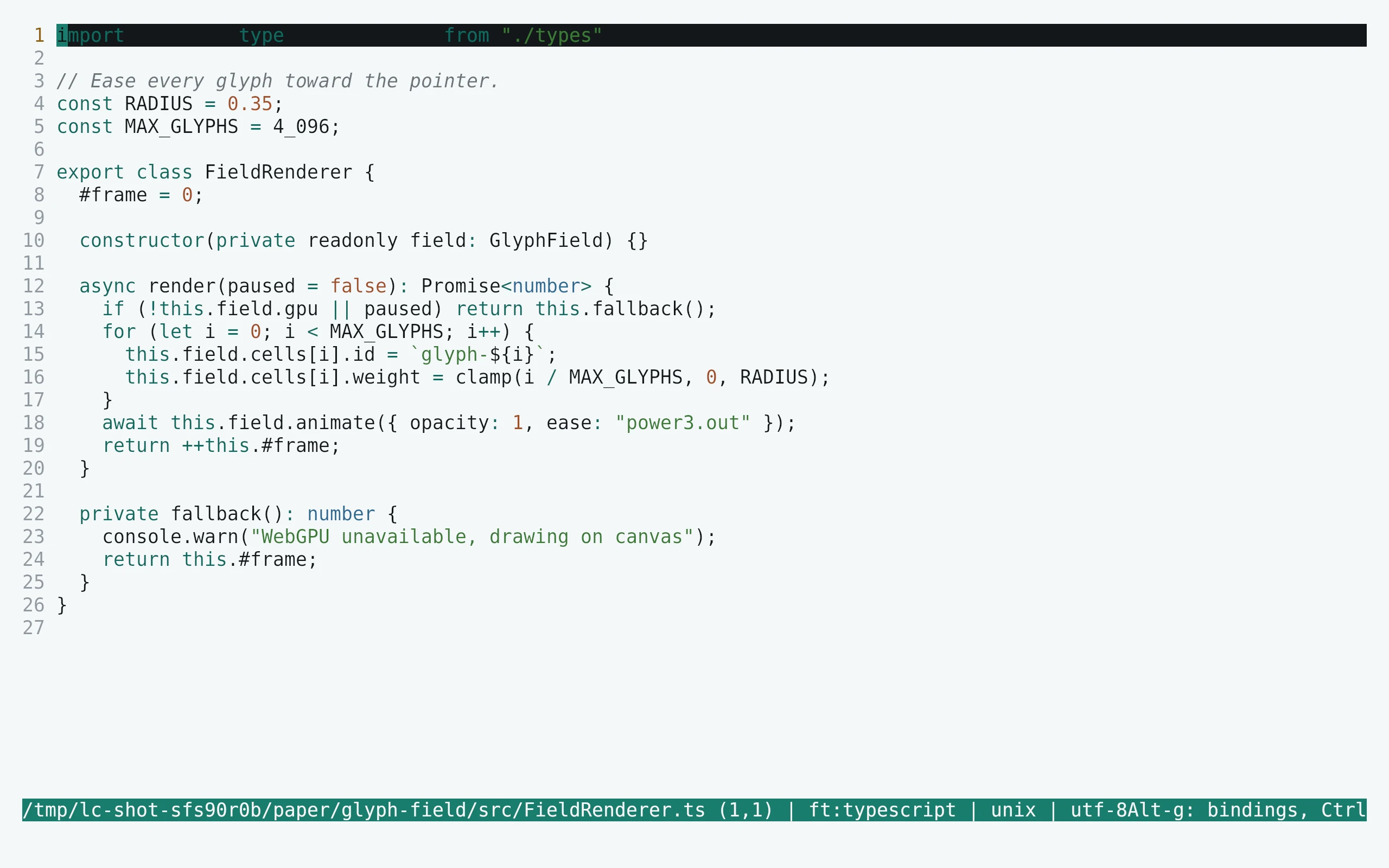Click line number 2 in the gutter
This screenshot has width=1389, height=868.
coord(39,58)
